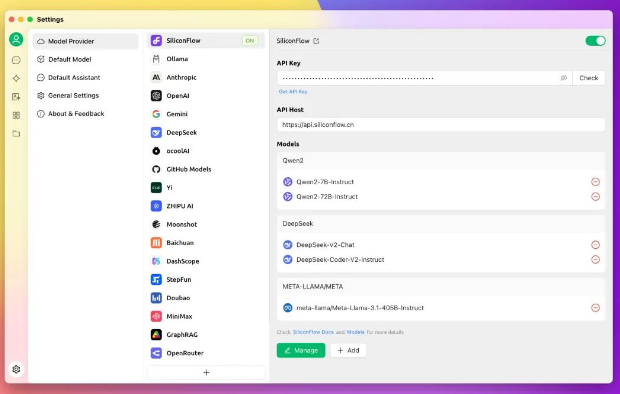Open the Models details link
The image size is (620, 394).
click(355, 332)
